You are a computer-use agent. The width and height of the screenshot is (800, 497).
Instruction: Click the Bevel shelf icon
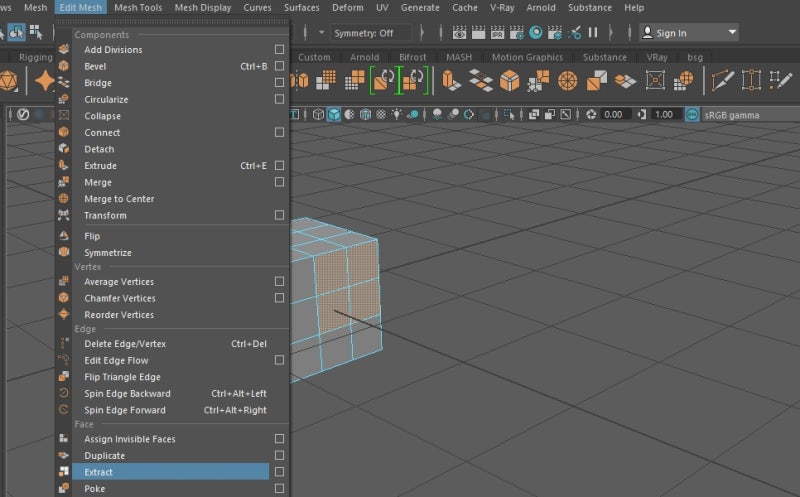(x=509, y=81)
